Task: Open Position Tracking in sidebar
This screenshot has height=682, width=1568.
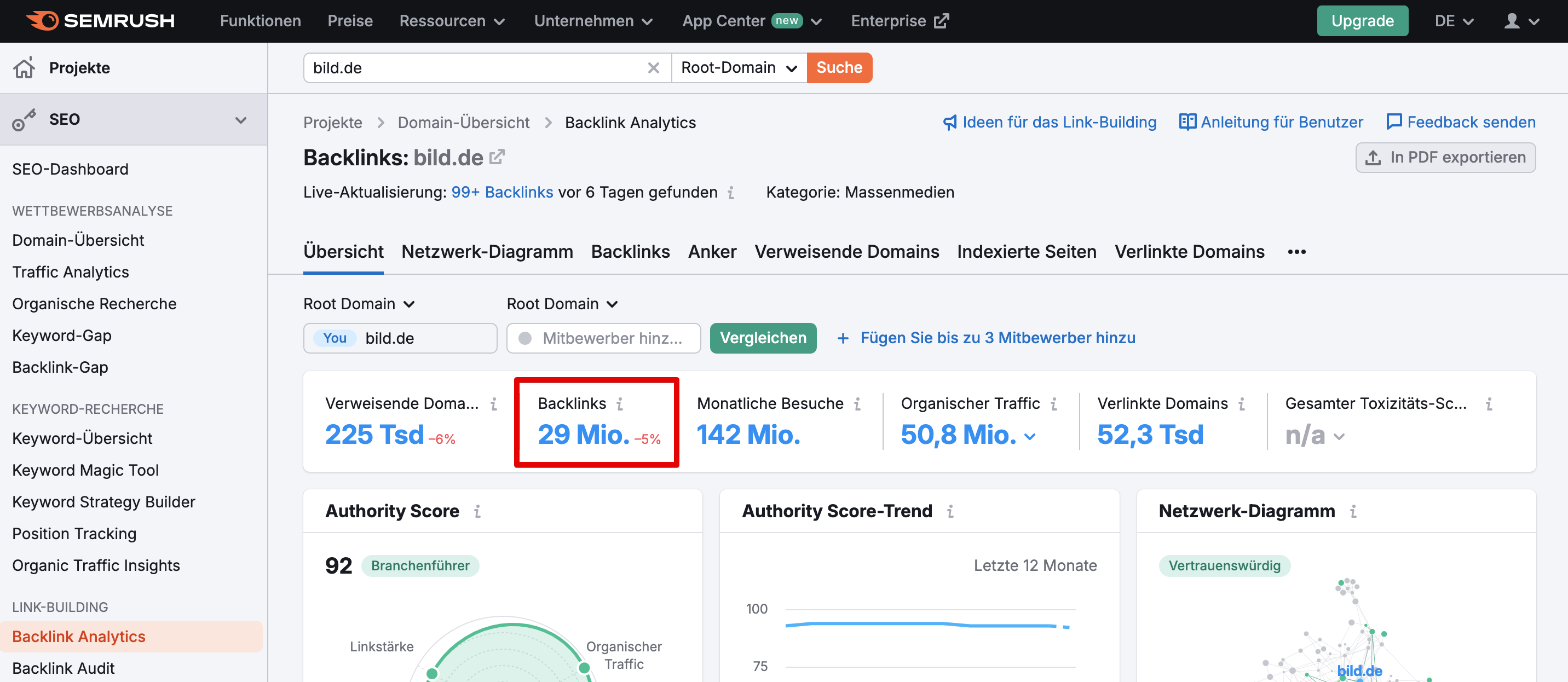Action: [x=74, y=534]
